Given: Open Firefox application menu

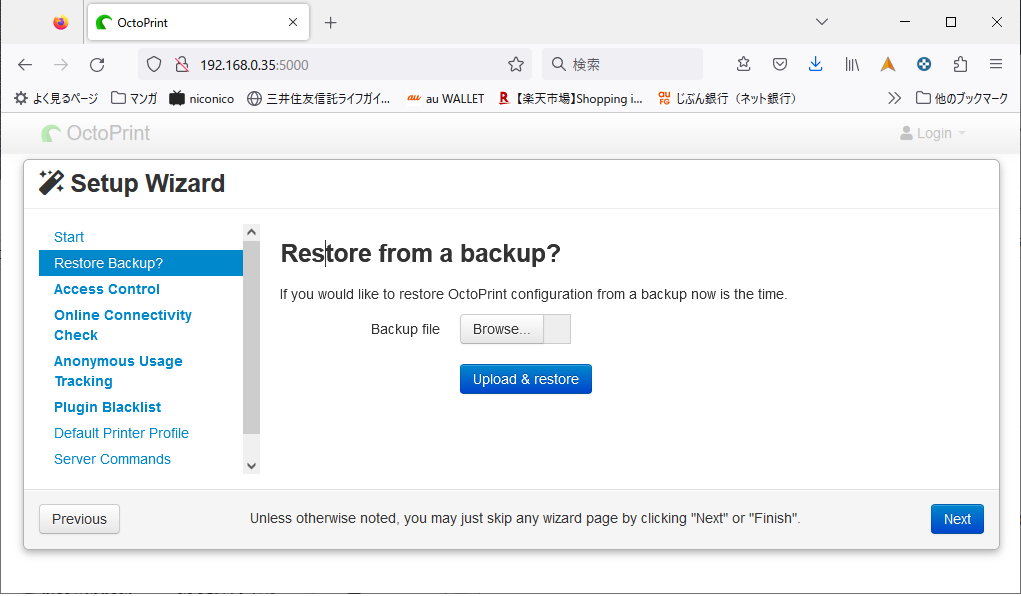Looking at the screenshot, I should coord(996,64).
